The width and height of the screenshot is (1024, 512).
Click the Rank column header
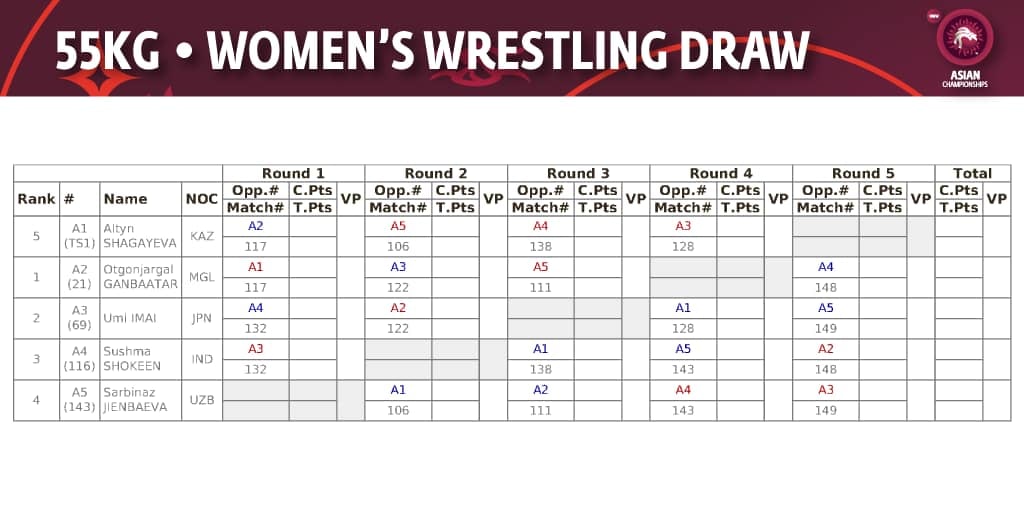(36, 199)
